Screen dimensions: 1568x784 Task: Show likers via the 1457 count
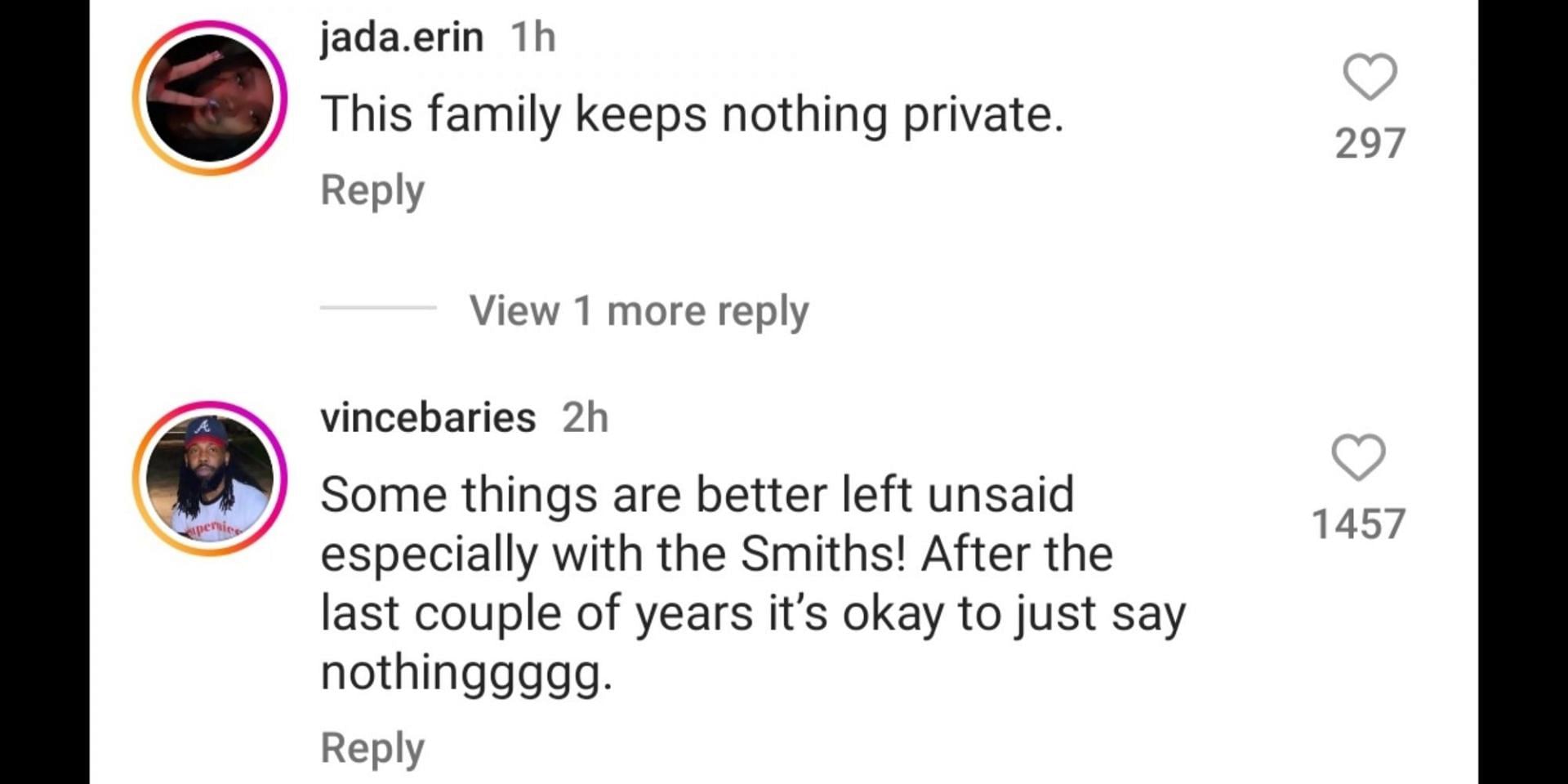[1358, 523]
